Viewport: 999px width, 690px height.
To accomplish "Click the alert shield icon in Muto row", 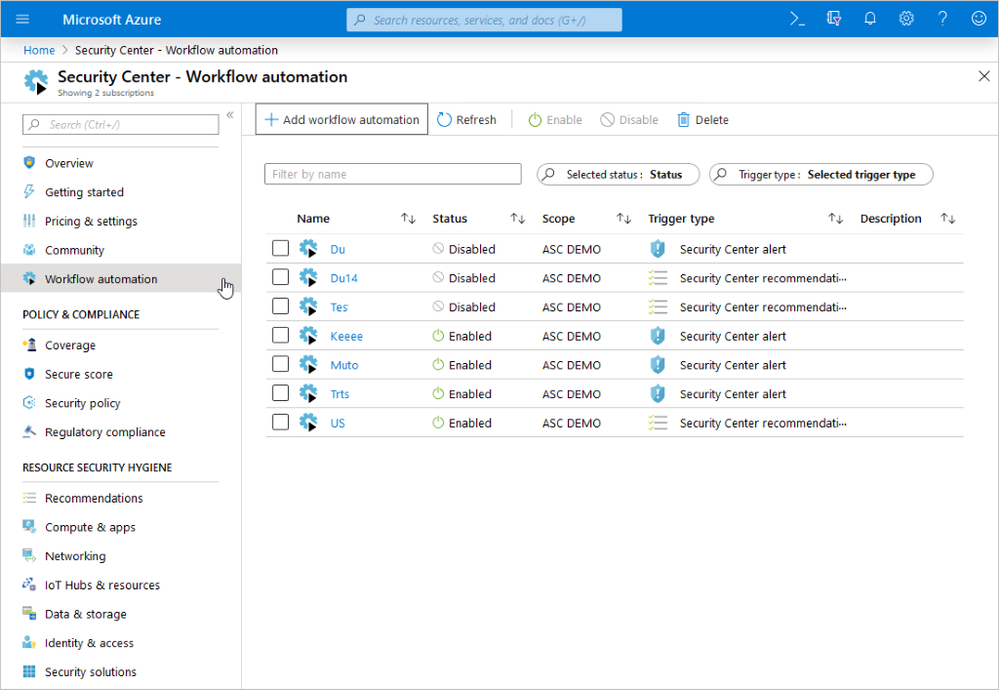I will coord(658,364).
